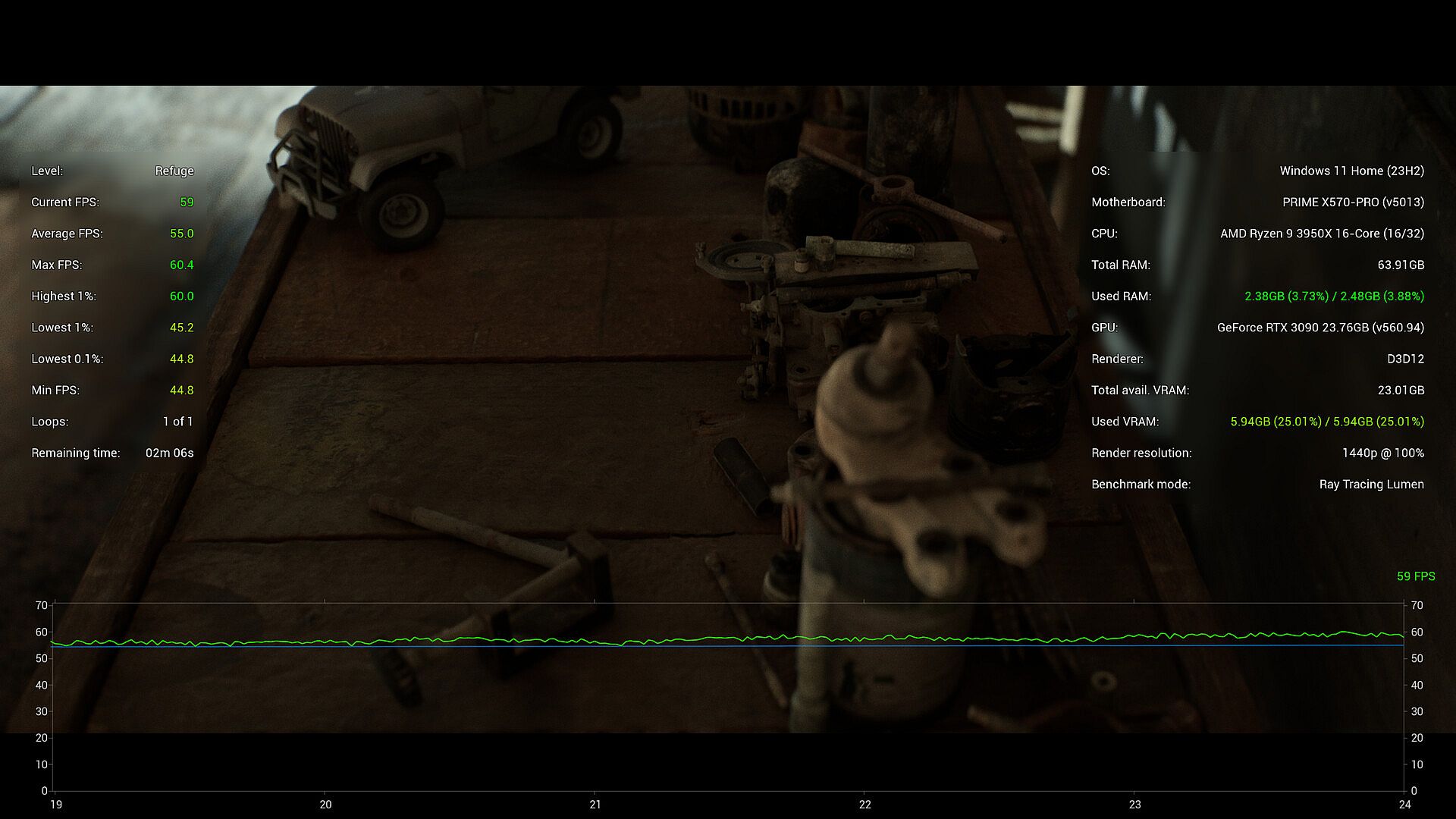Click the Loops counter 1 of 1
The image size is (1456, 819).
click(x=177, y=422)
